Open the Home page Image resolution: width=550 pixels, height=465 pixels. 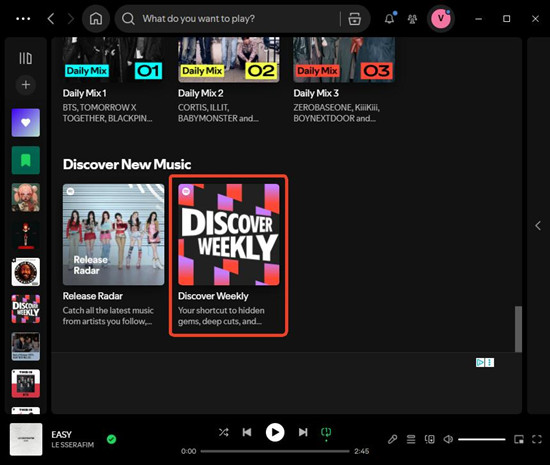pyautogui.click(x=96, y=19)
